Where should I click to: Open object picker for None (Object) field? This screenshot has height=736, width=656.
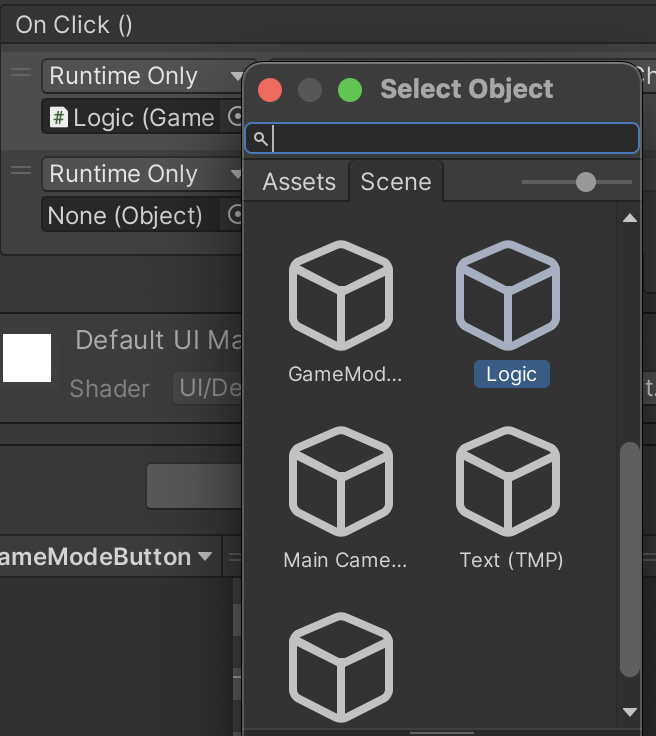[236, 214]
